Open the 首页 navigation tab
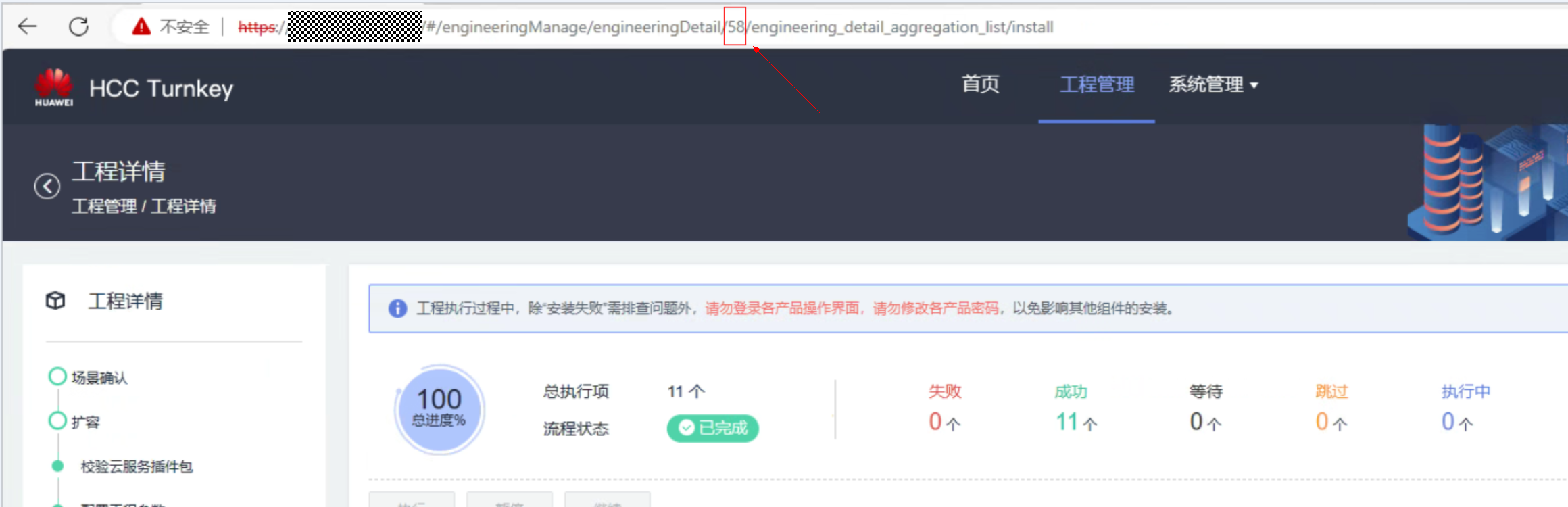Image resolution: width=1568 pixels, height=507 pixels. pos(980,84)
